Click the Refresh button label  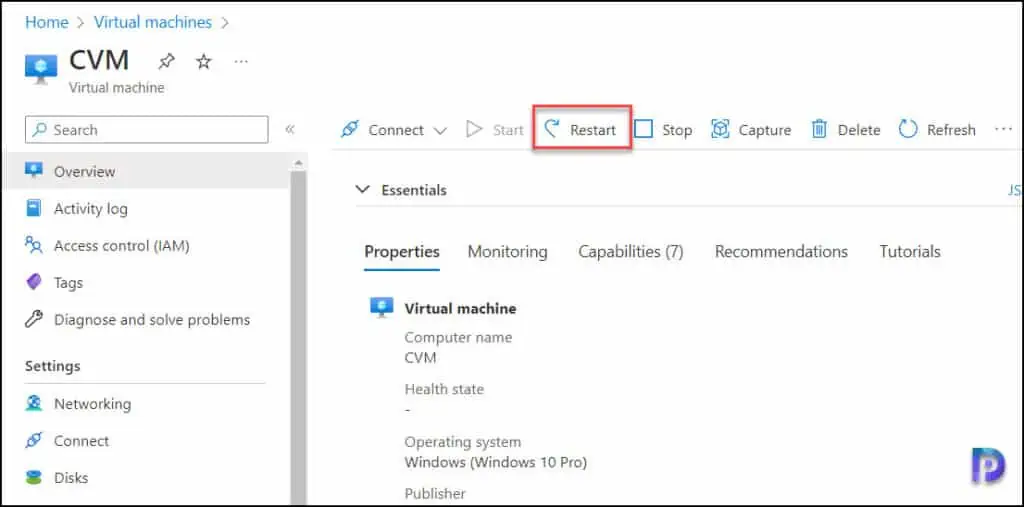click(951, 130)
